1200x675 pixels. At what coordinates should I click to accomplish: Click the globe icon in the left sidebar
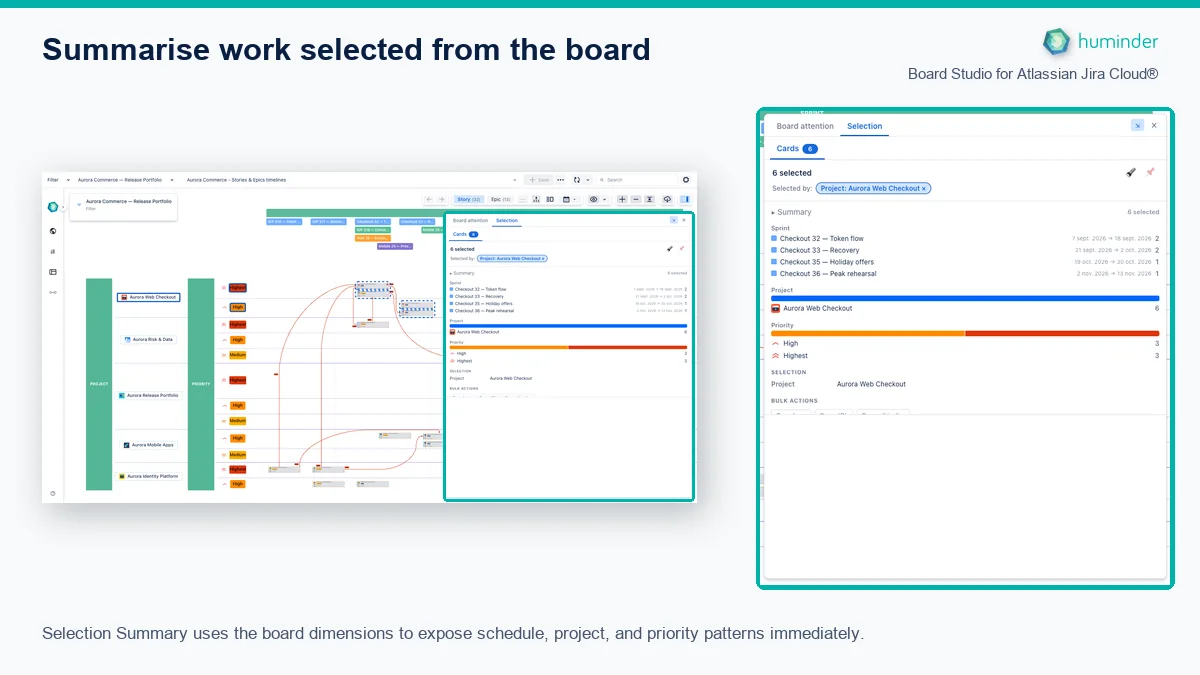(x=53, y=231)
